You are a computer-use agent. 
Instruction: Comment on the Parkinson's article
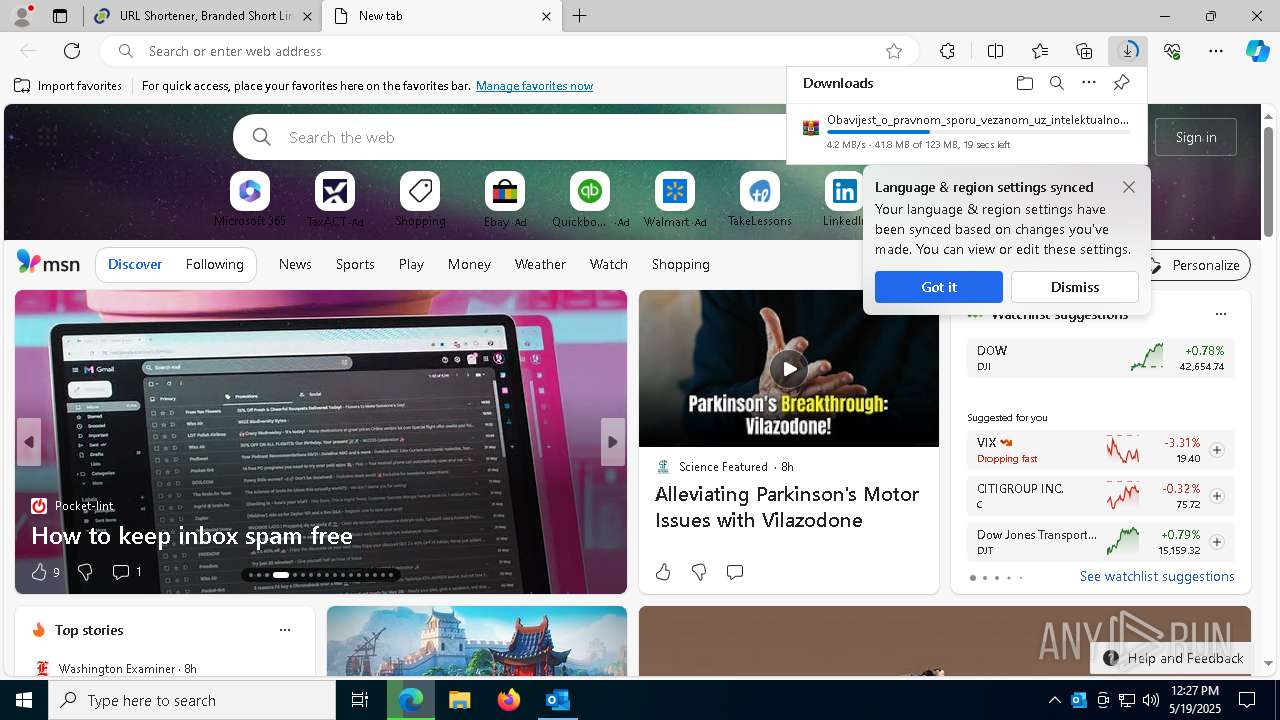735,572
